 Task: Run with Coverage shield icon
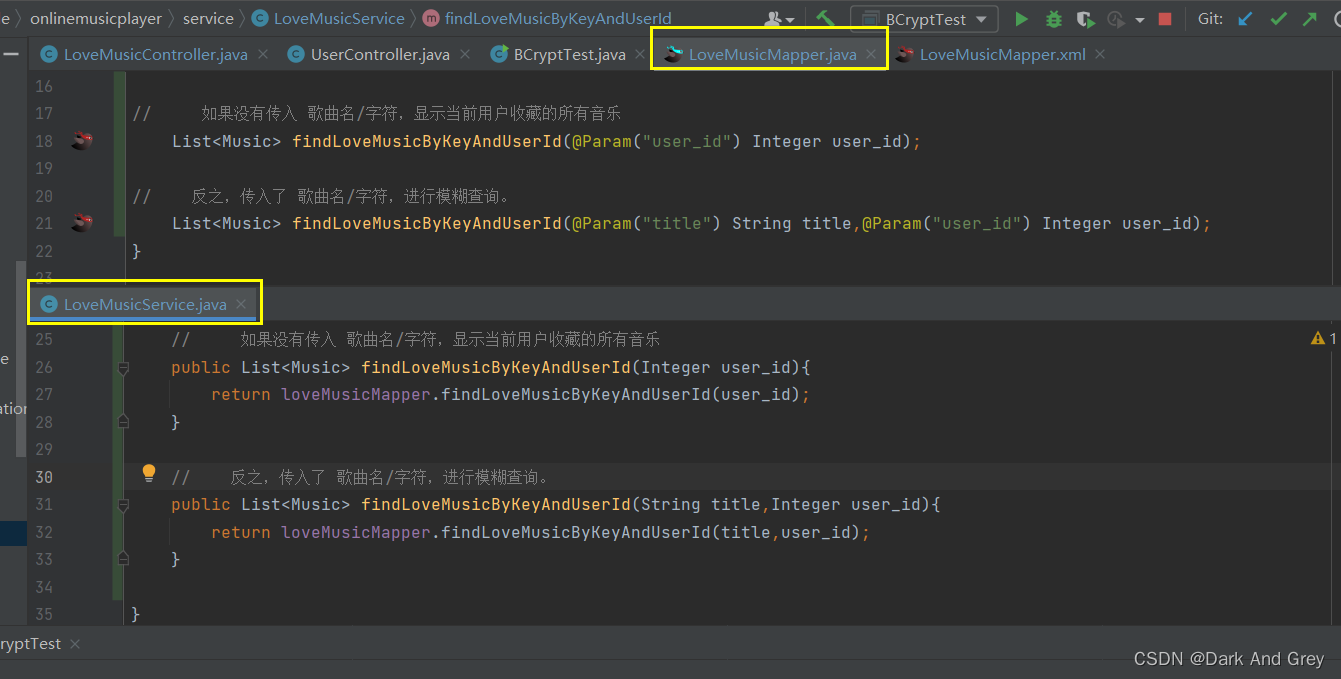click(x=1085, y=19)
